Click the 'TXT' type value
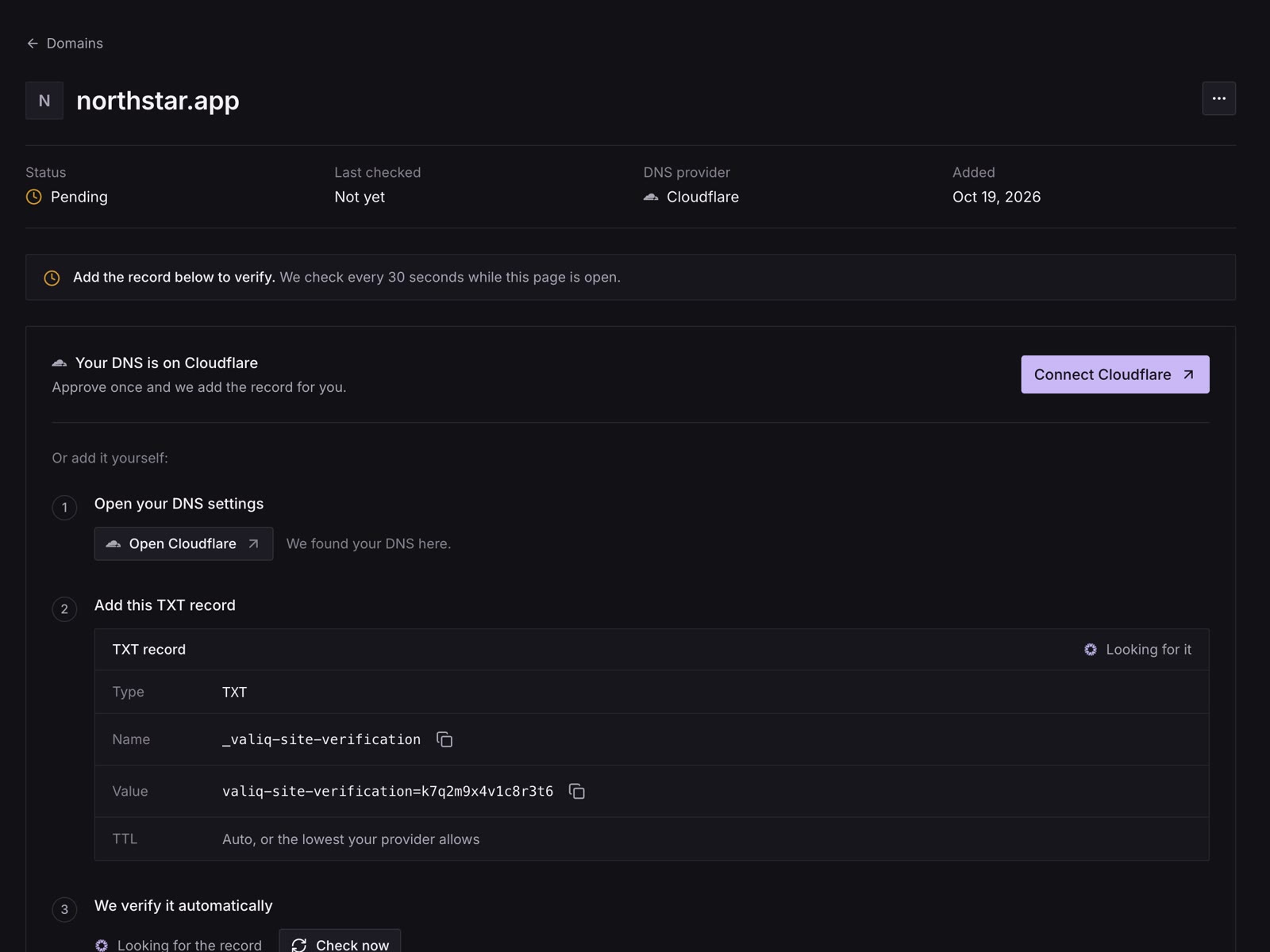 [x=234, y=693]
